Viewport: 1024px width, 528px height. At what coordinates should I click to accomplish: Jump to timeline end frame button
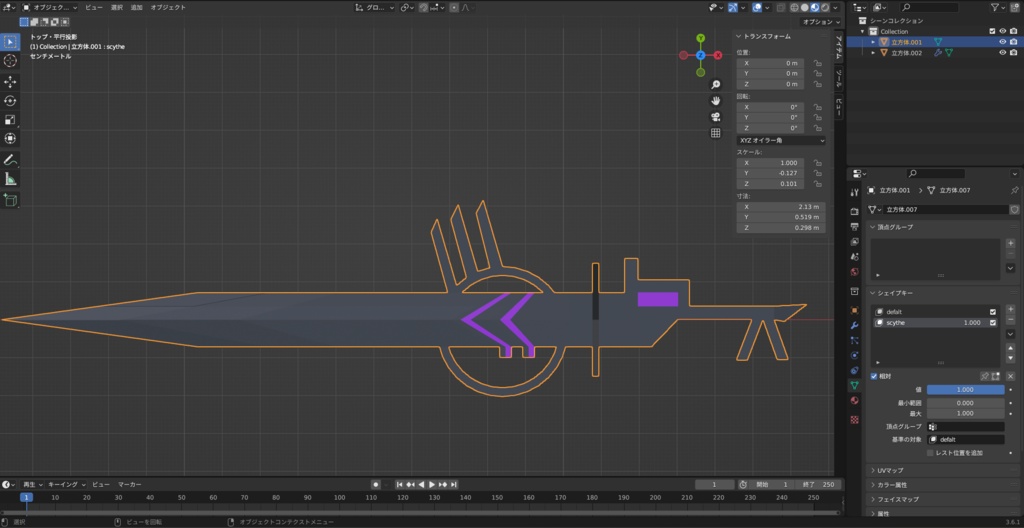454,484
